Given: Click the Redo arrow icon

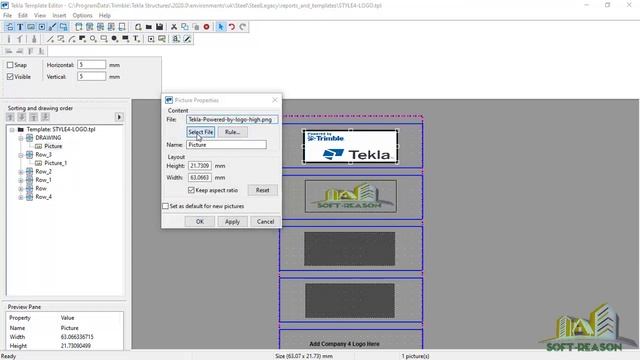Looking at the screenshot, I should click(x=242, y=27).
